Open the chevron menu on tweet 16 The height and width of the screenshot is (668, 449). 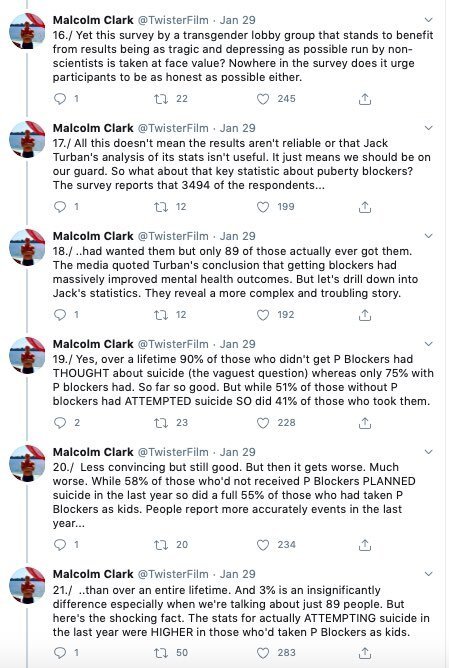(429, 20)
